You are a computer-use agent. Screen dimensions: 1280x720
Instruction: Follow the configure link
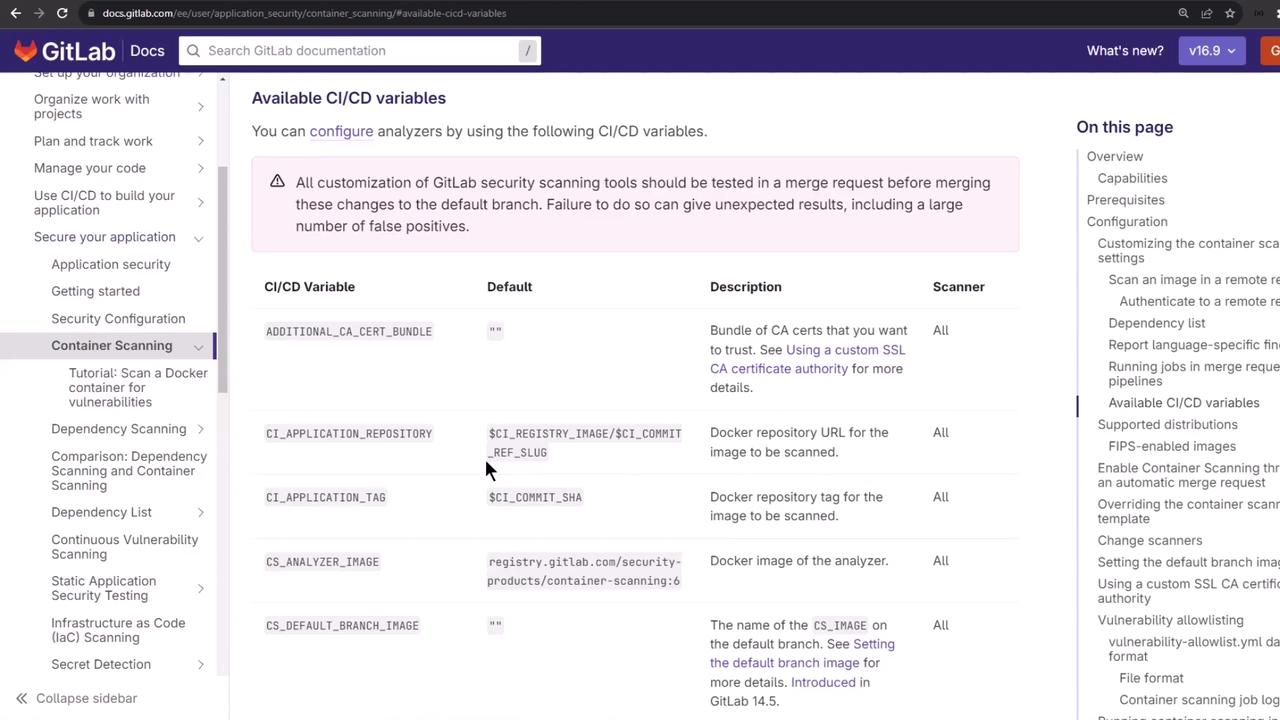tap(341, 131)
